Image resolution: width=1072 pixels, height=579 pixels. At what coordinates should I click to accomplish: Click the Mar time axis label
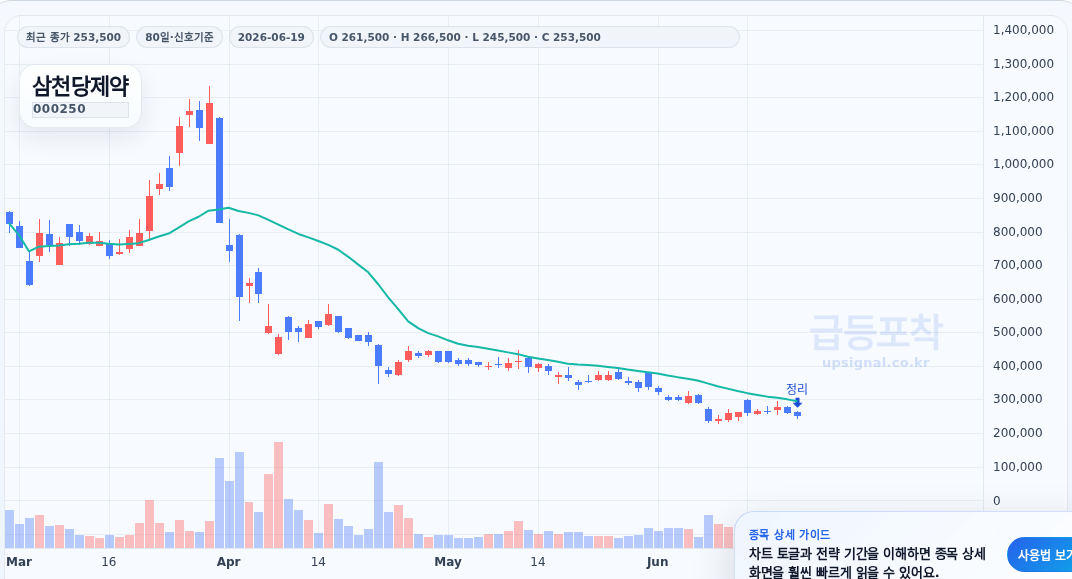pyautogui.click(x=19, y=562)
